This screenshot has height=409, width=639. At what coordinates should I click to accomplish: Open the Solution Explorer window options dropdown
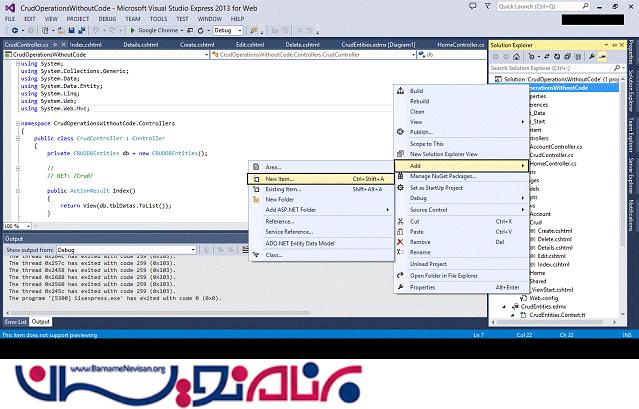(x=606, y=45)
